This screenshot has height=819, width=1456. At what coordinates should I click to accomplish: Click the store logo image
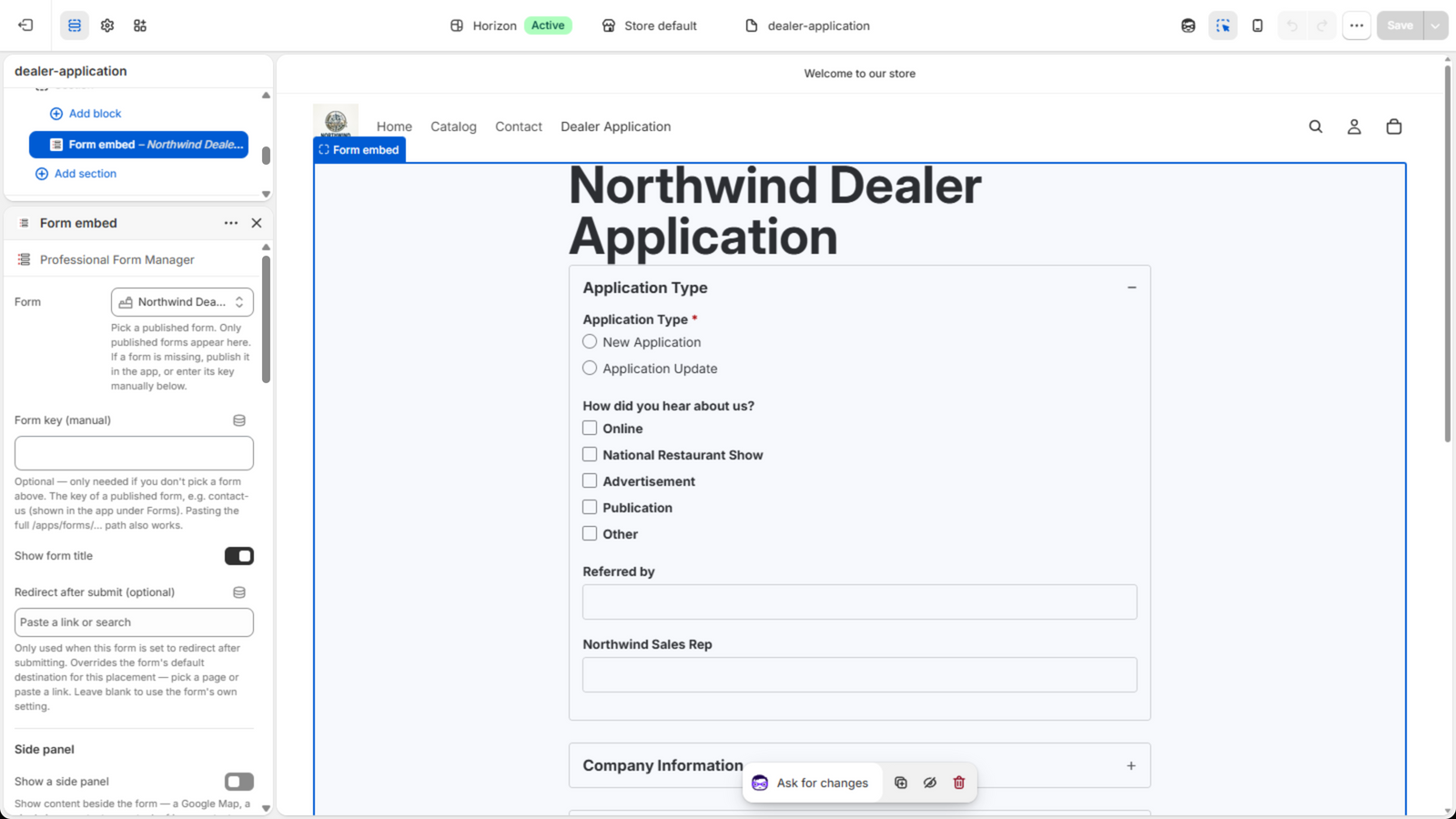tap(336, 121)
